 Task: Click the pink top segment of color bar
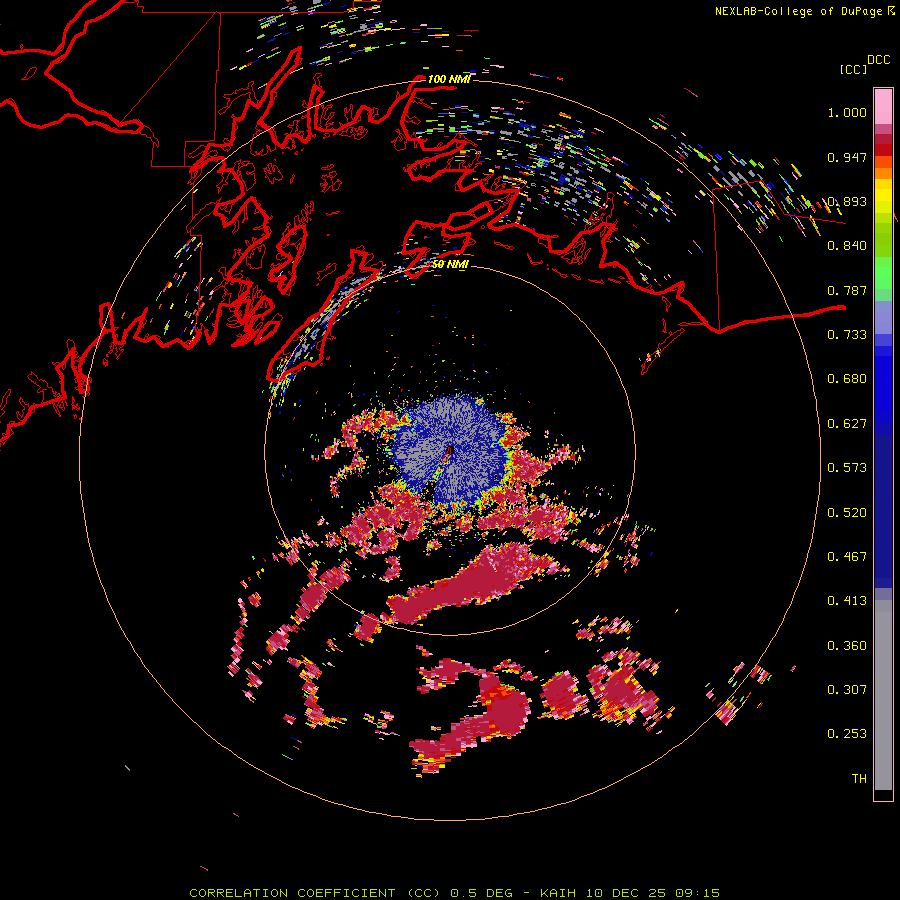coord(883,107)
